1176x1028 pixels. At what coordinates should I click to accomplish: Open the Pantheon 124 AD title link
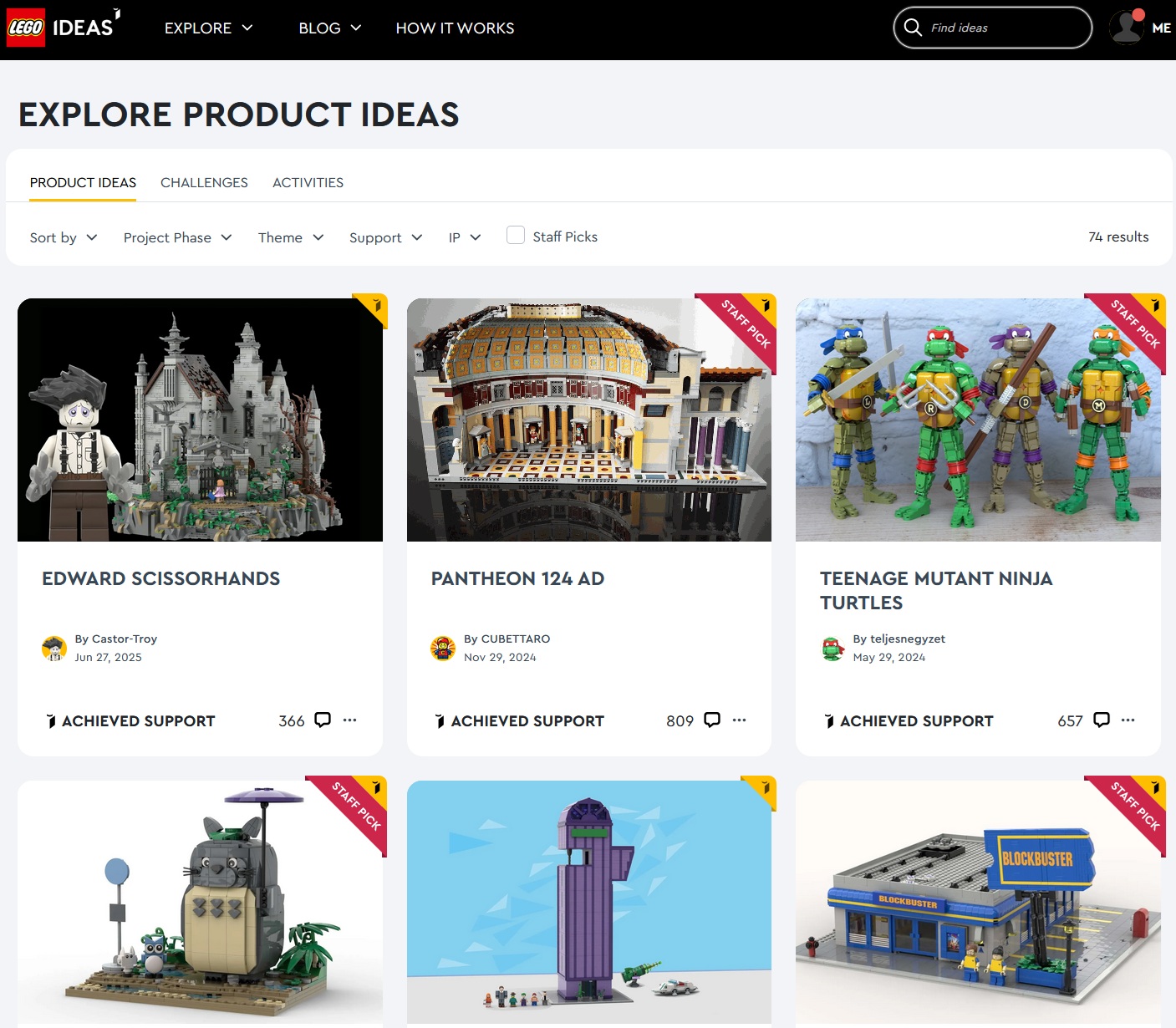coord(517,578)
